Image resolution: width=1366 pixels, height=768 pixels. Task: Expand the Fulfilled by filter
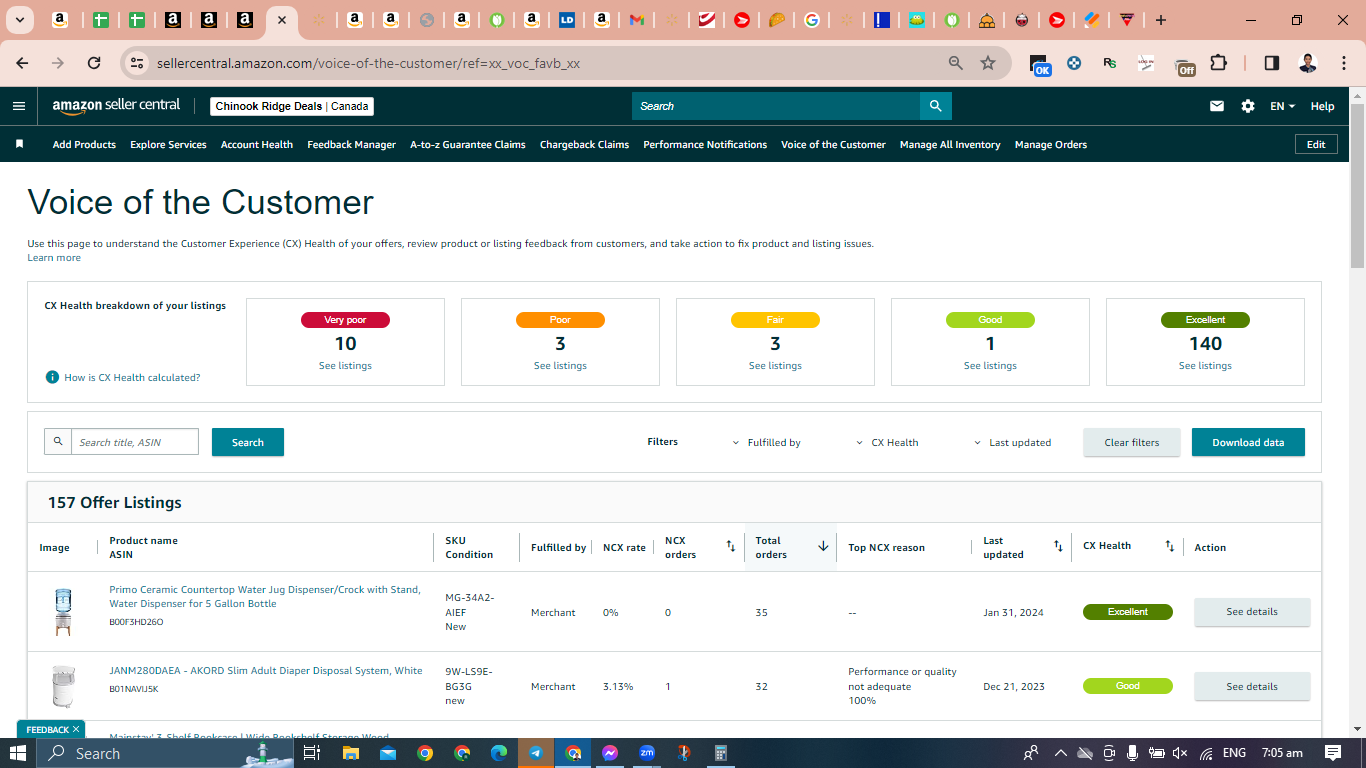click(767, 442)
